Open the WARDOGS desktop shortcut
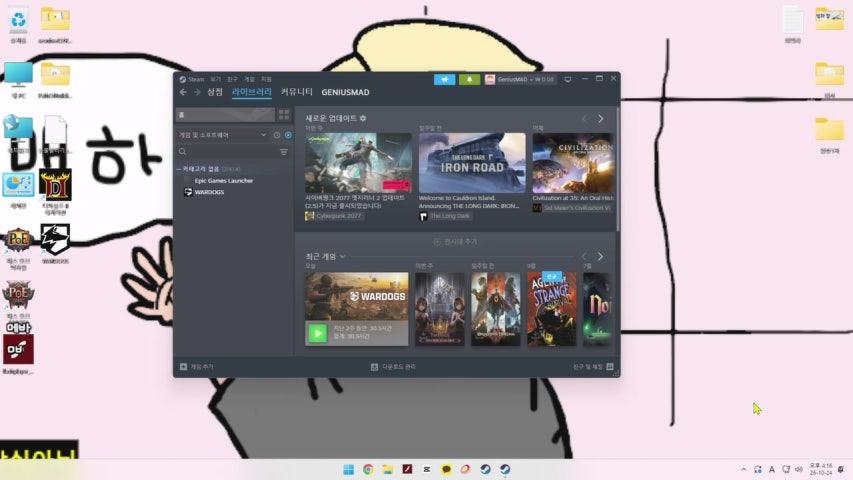Image resolution: width=853 pixels, height=480 pixels. pos(55,244)
